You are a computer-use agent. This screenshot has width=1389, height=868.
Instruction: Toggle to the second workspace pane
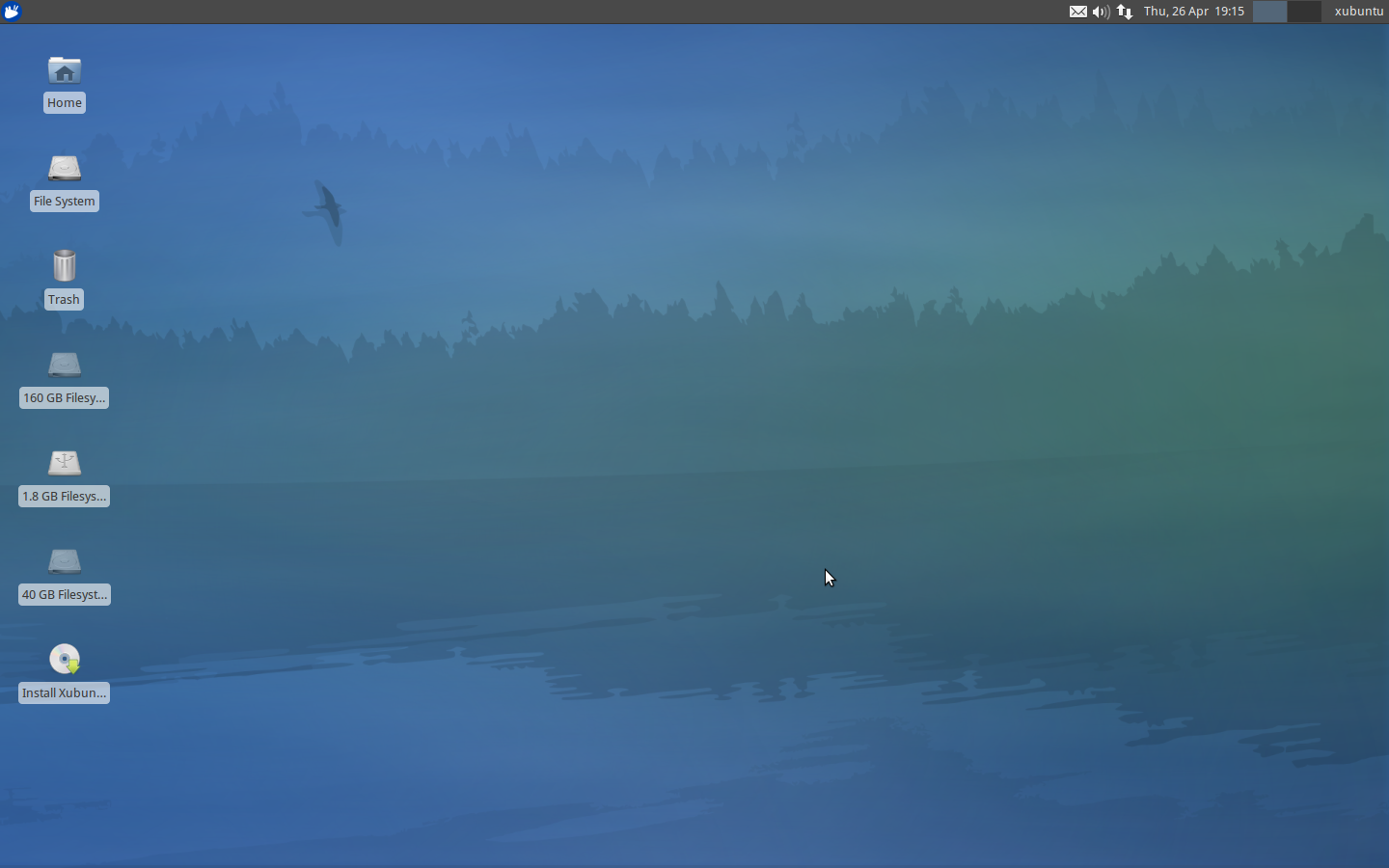1304,12
